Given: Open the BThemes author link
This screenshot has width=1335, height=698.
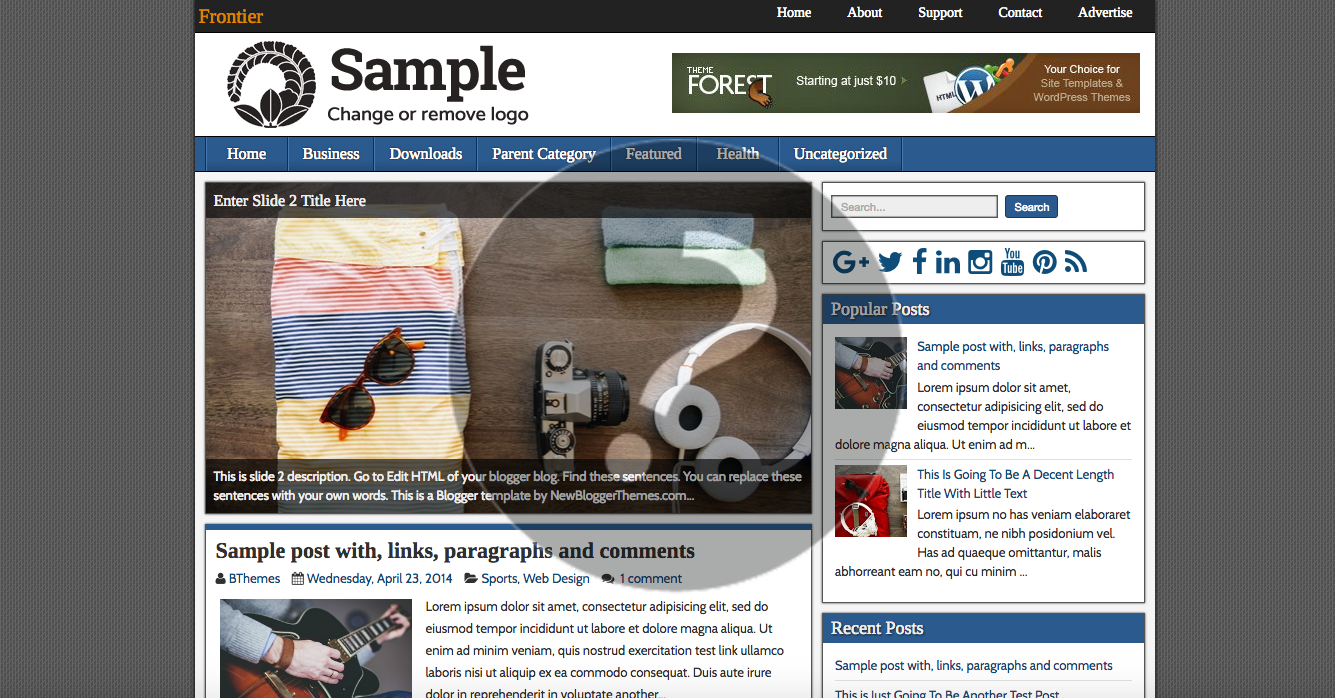Looking at the screenshot, I should (254, 579).
